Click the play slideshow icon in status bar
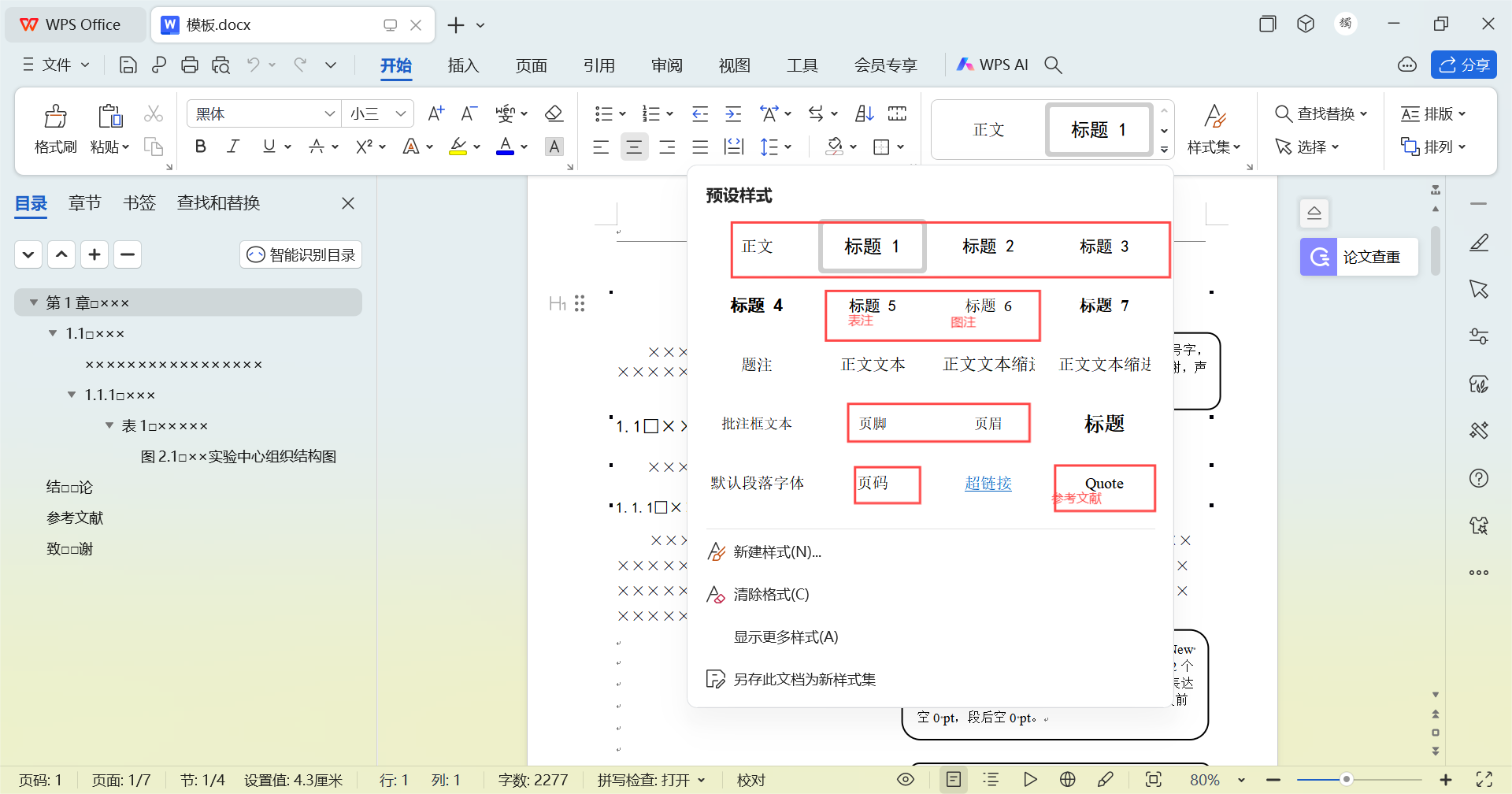Viewport: 1512px width, 794px height. tap(1030, 780)
